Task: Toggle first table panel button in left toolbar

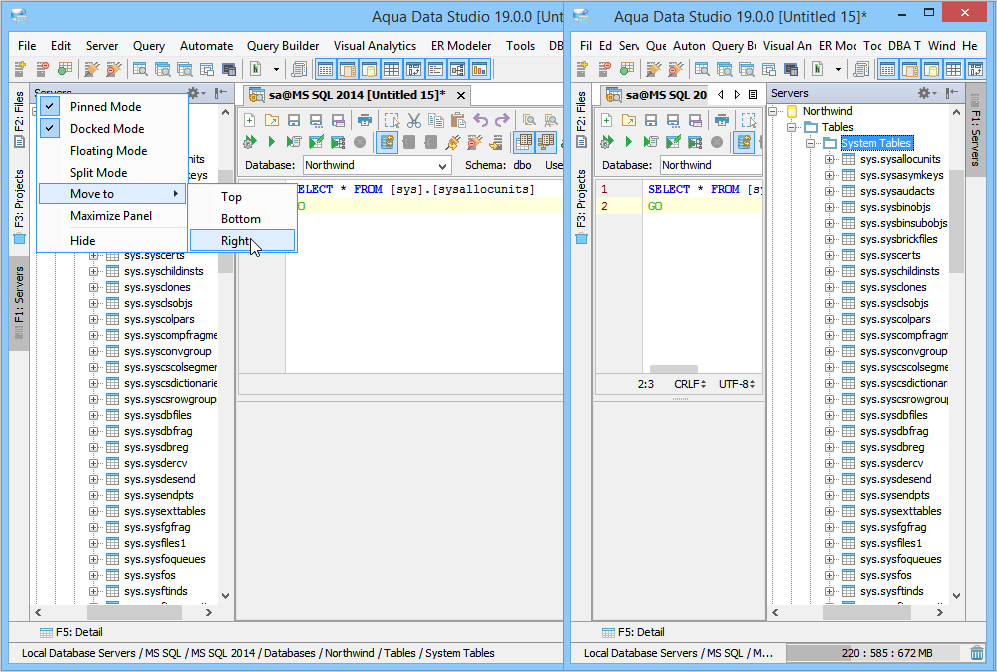Action: click(x=325, y=69)
